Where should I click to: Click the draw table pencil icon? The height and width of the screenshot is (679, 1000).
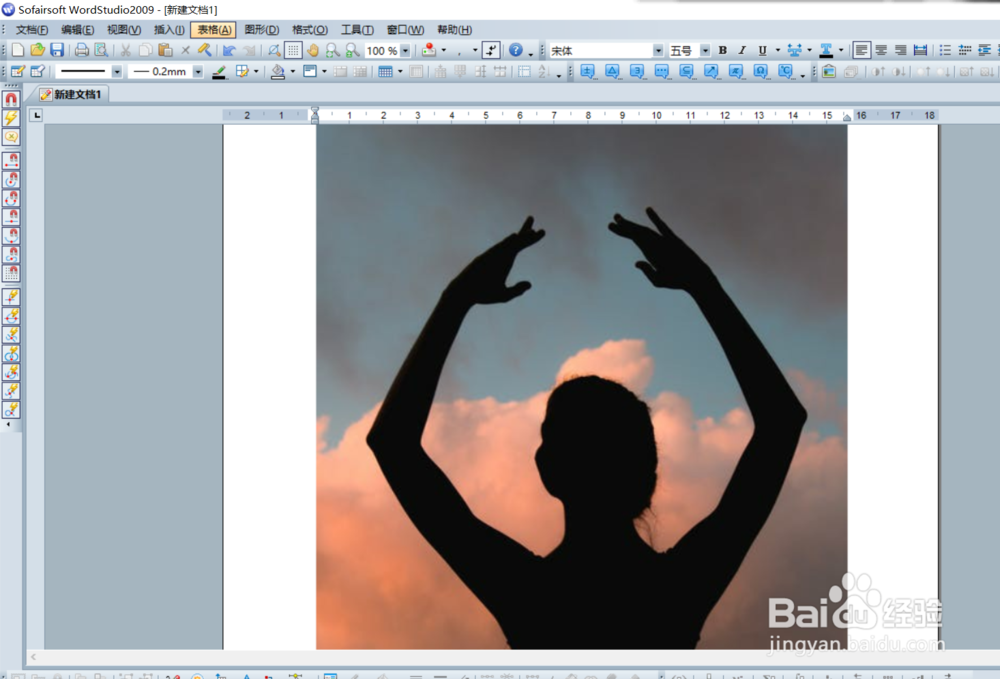click(18, 71)
